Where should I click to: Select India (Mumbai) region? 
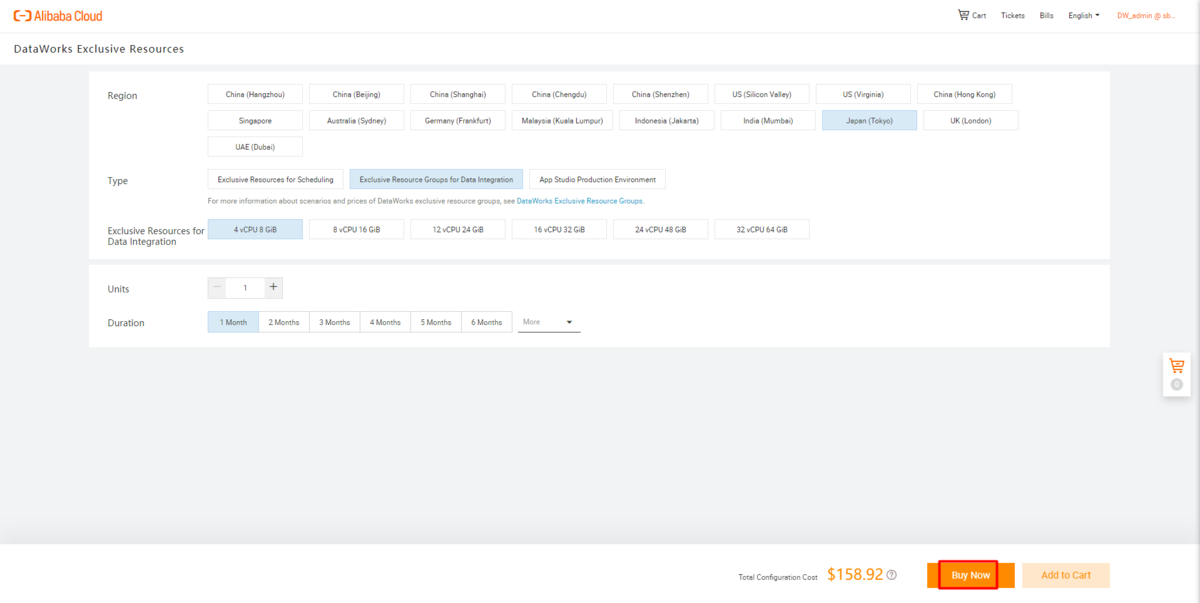click(768, 120)
